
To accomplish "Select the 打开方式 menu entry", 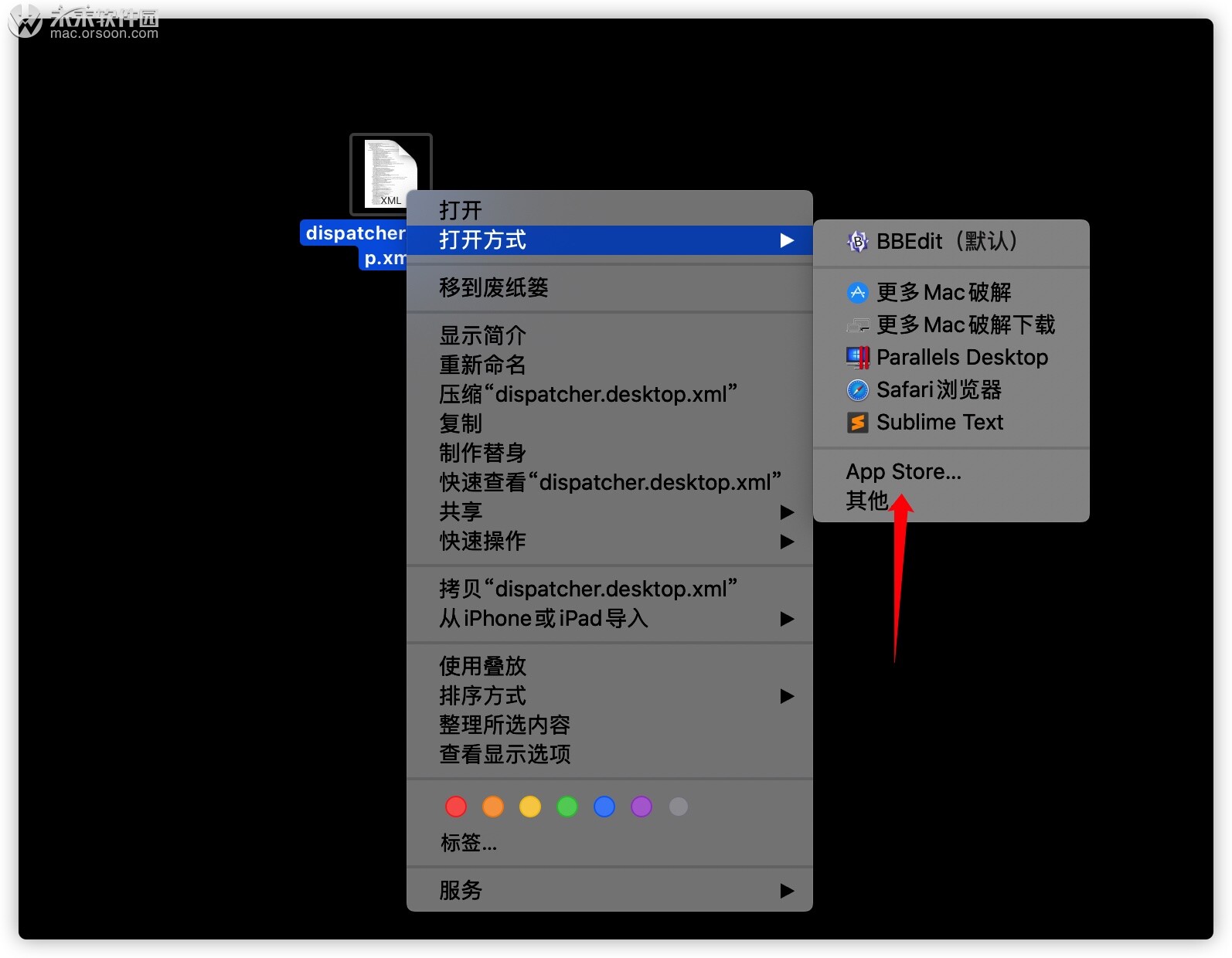I will (x=609, y=240).
